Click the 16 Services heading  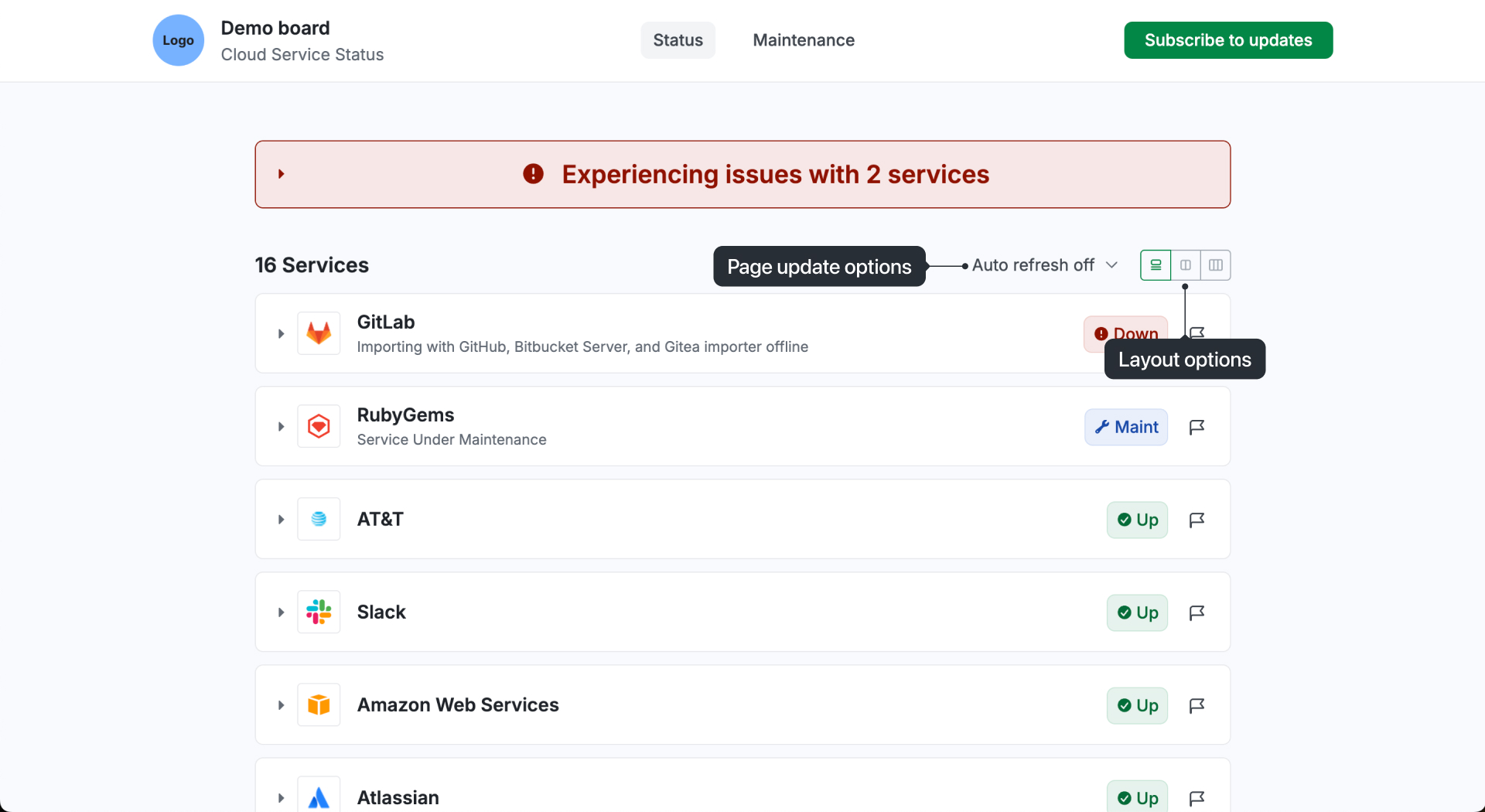tap(312, 265)
